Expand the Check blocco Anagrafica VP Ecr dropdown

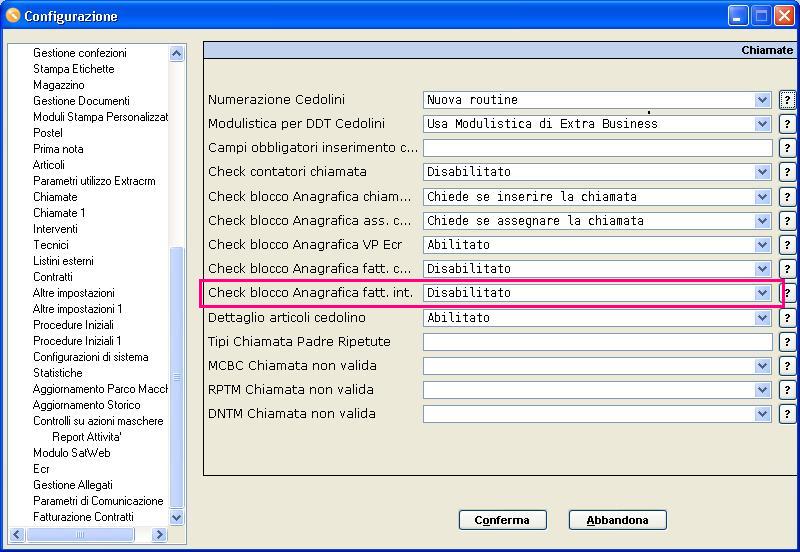point(762,244)
